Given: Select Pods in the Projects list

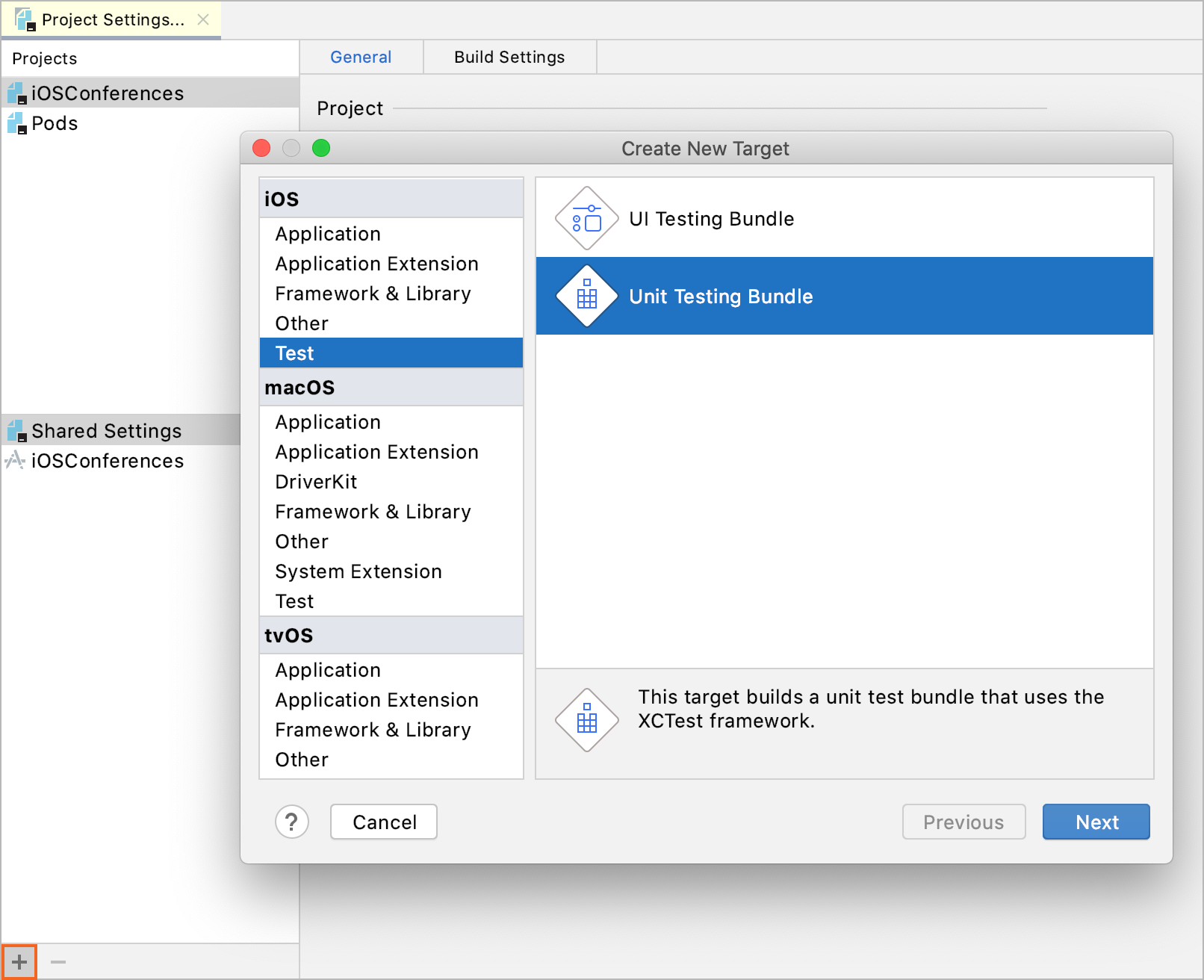Looking at the screenshot, I should pos(150,123).
